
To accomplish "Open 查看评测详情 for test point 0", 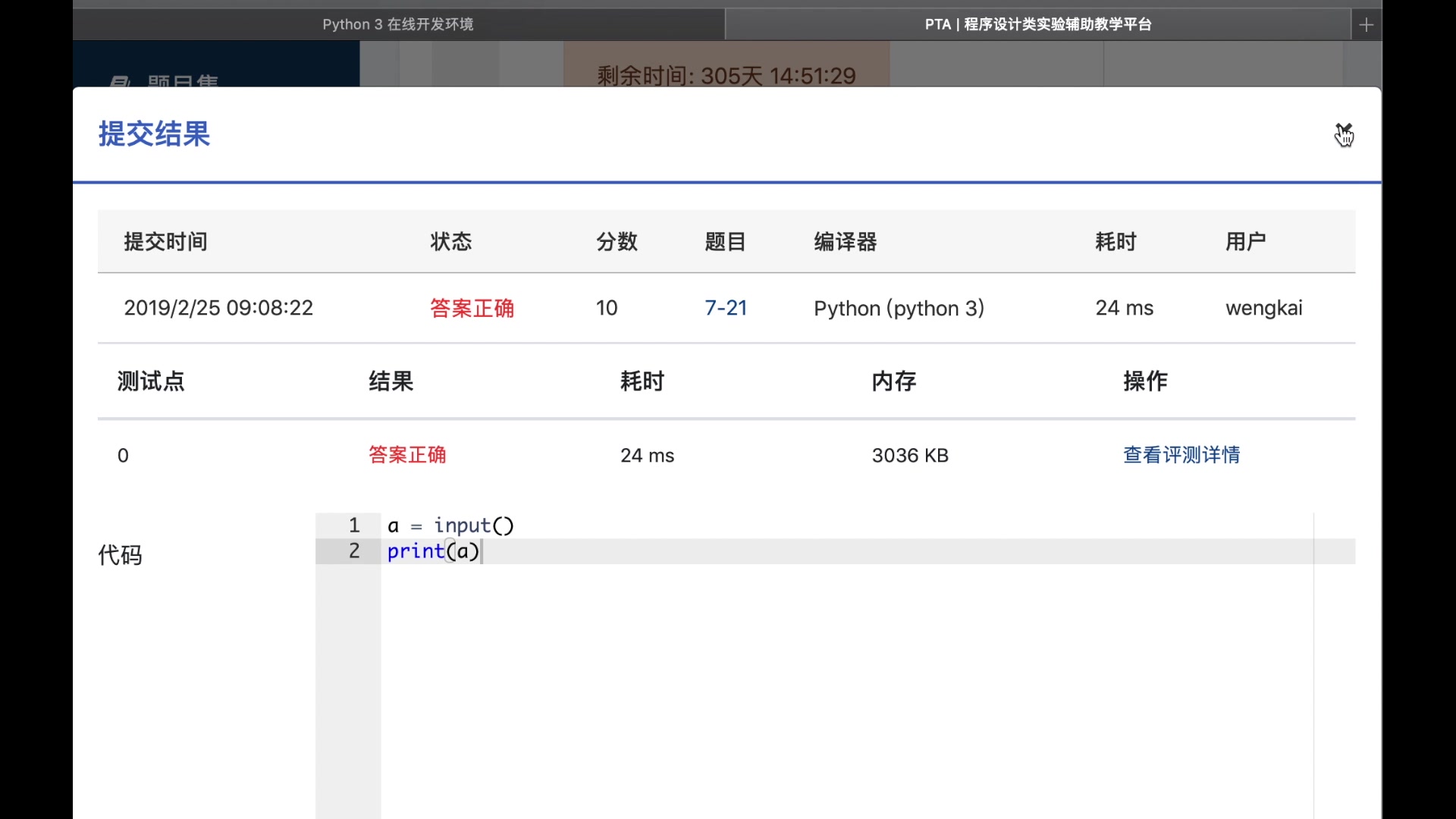I will click(1181, 455).
